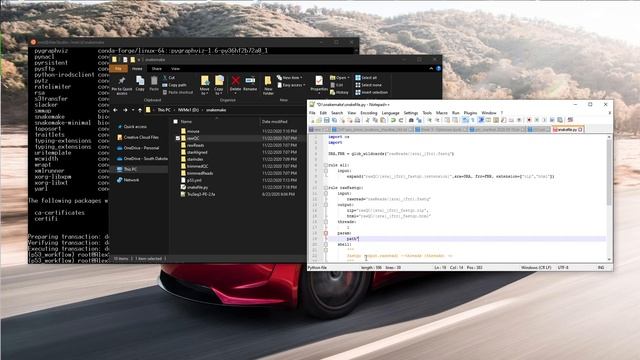Screen dimensions: 640x360
Task: Select the rawReads folder row
Action: tap(238, 145)
